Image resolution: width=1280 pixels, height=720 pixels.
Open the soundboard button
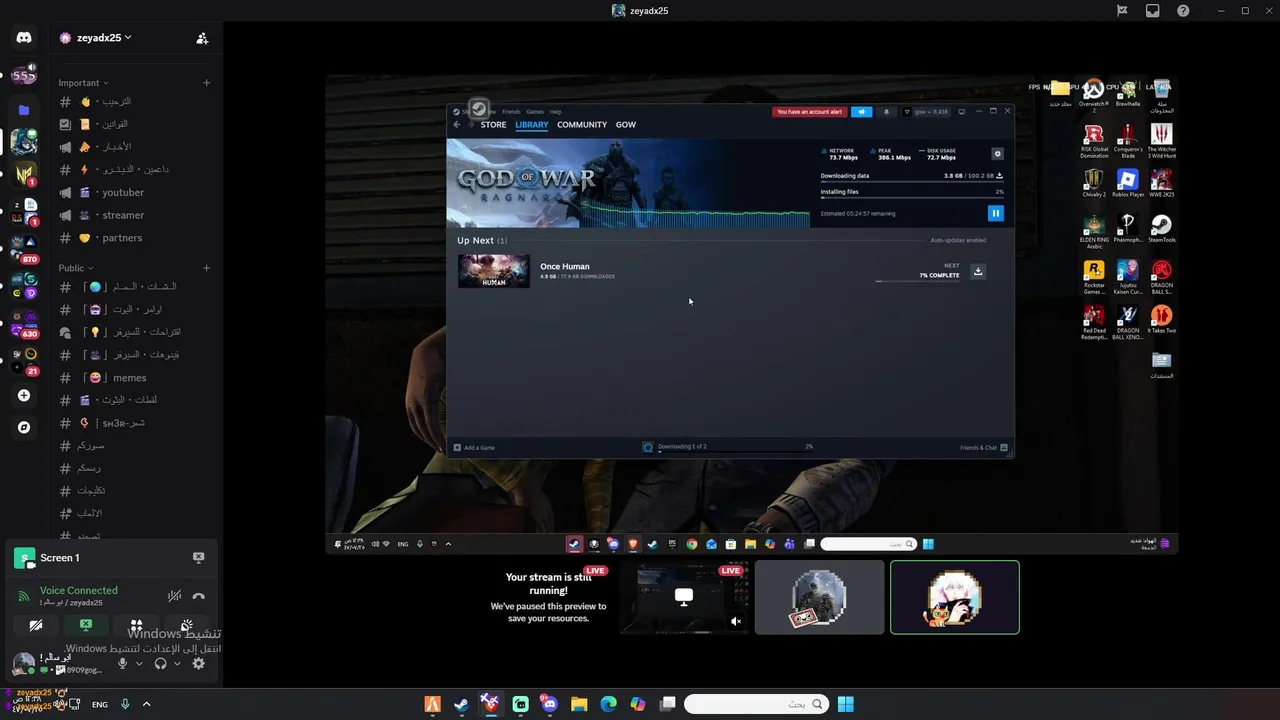(186, 625)
